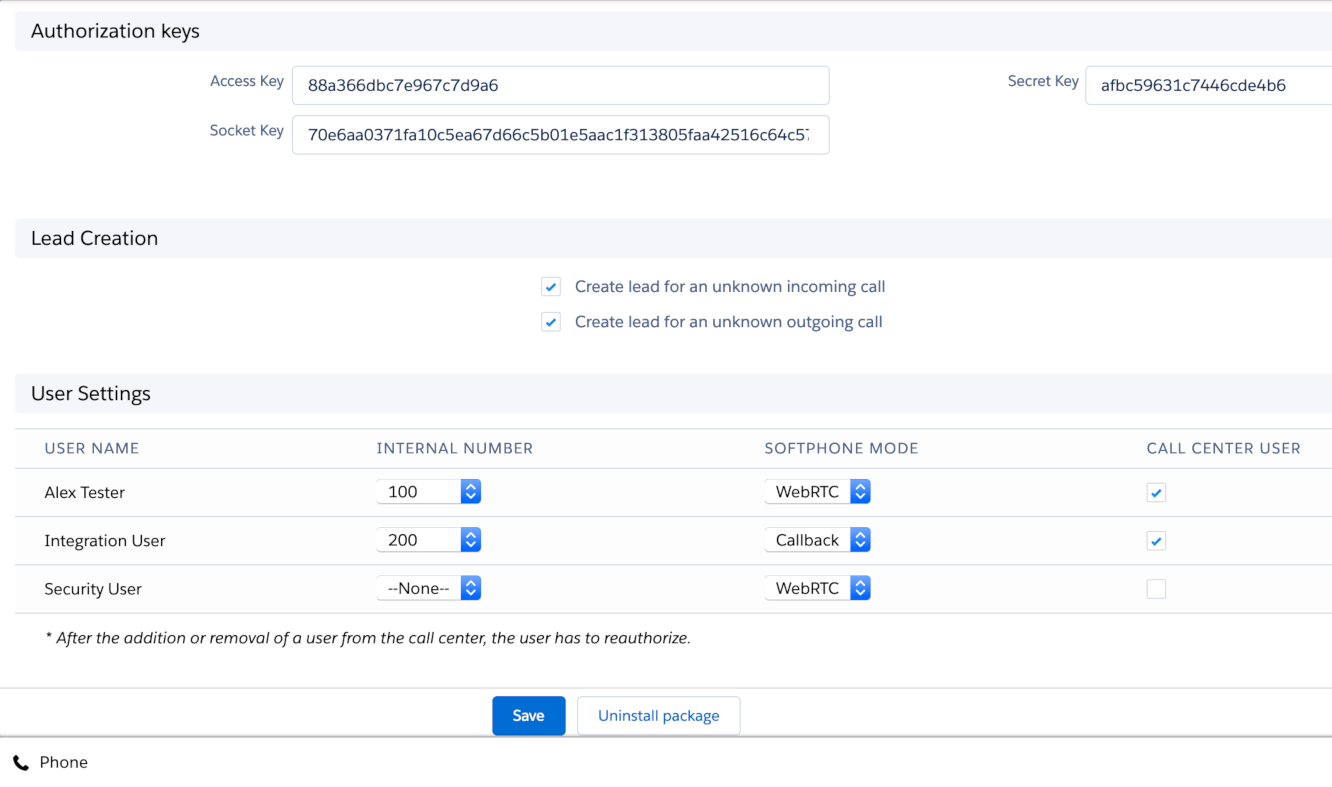Enable call center user for Security User
This screenshot has width=1332, height=787.
(1156, 589)
